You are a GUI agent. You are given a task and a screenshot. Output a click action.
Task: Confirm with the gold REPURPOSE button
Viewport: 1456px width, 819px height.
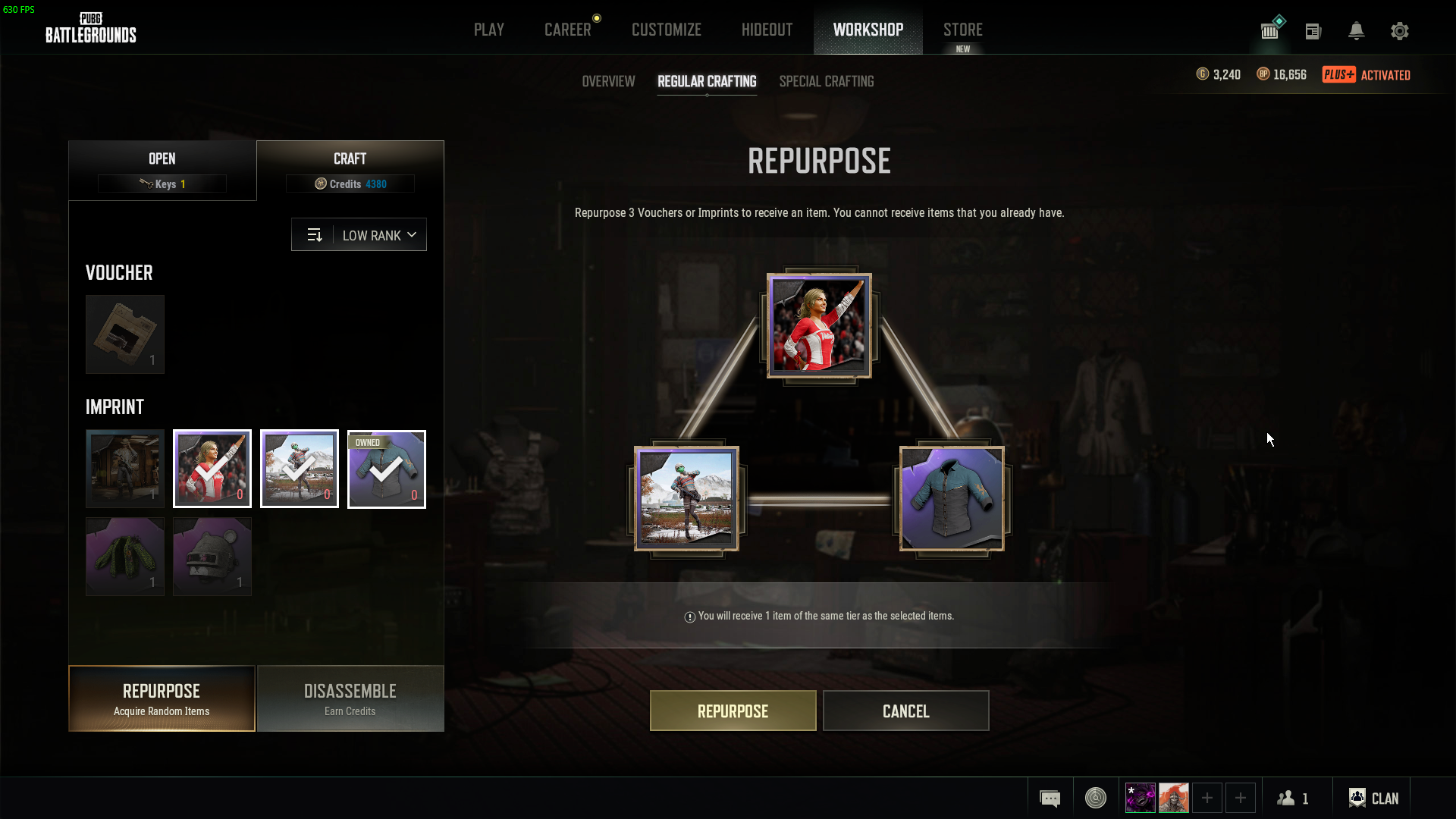point(733,711)
